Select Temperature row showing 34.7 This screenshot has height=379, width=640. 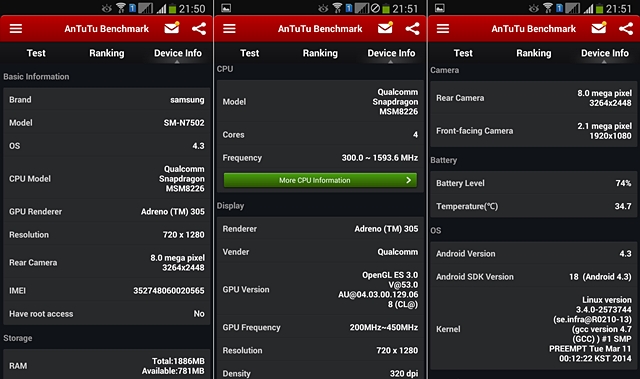(x=534, y=206)
